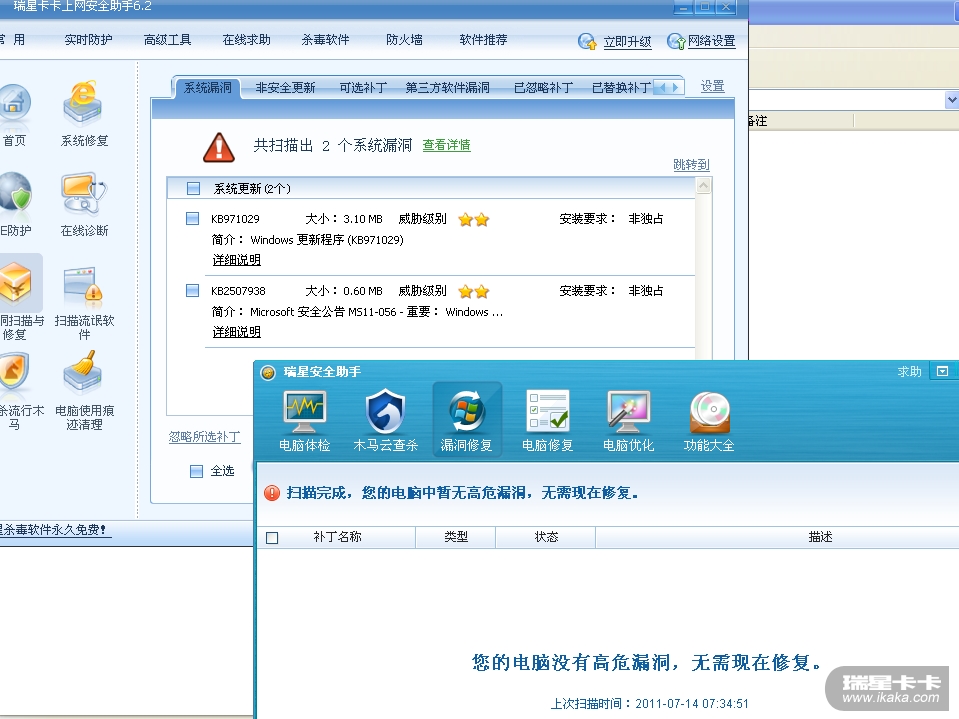Sort by the 状态 (Status) column header
The height and width of the screenshot is (719, 959).
click(x=546, y=537)
